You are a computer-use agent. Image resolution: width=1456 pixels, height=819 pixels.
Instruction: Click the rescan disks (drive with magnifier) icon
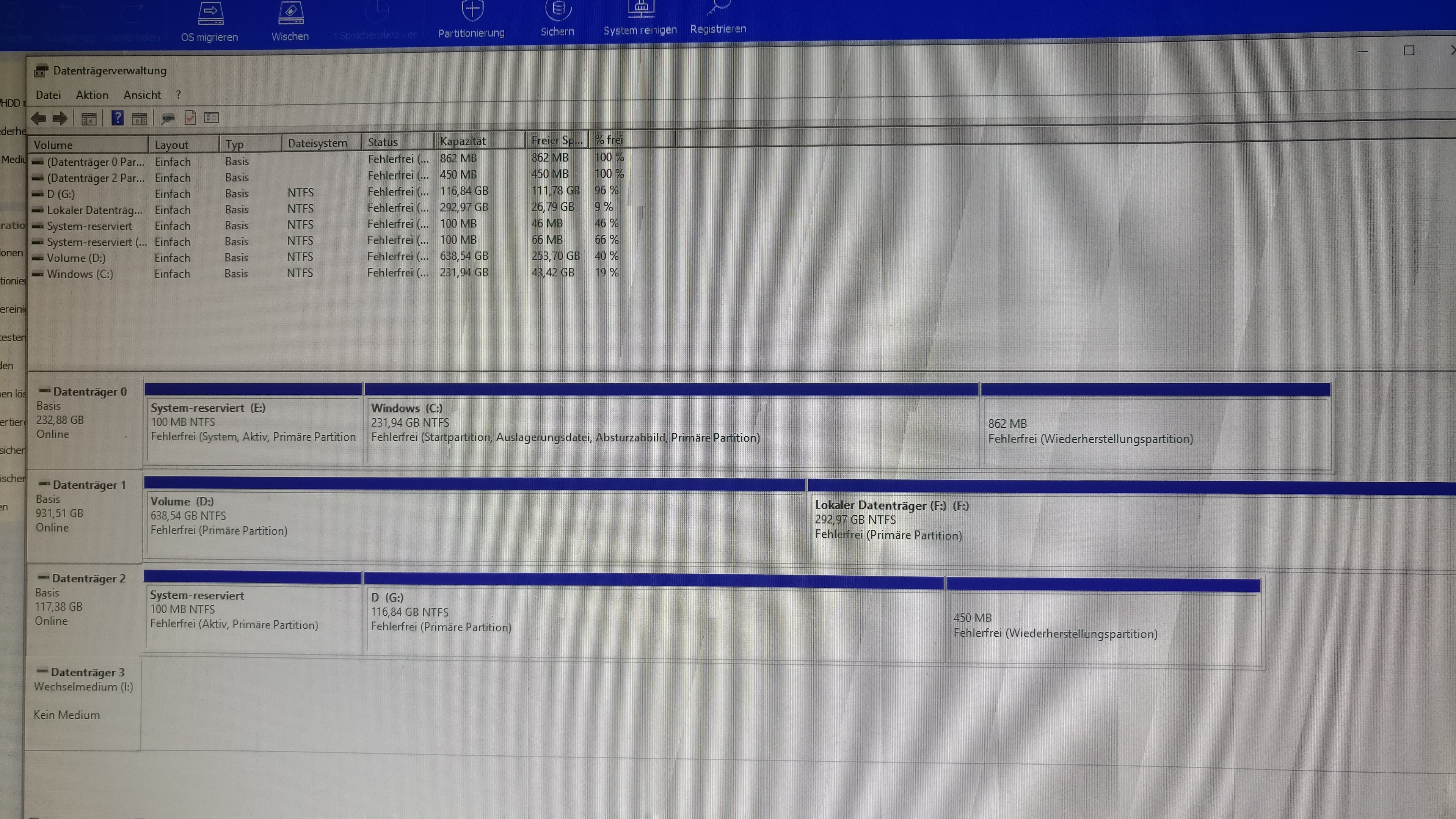click(x=168, y=118)
